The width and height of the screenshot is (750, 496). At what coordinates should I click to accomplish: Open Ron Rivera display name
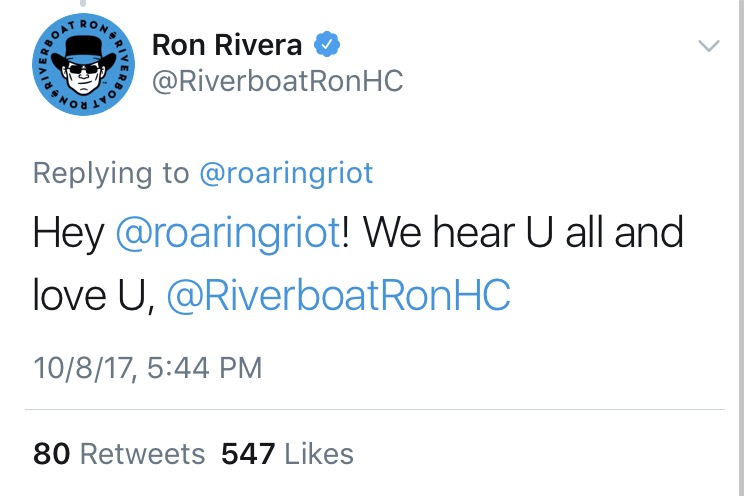point(227,45)
